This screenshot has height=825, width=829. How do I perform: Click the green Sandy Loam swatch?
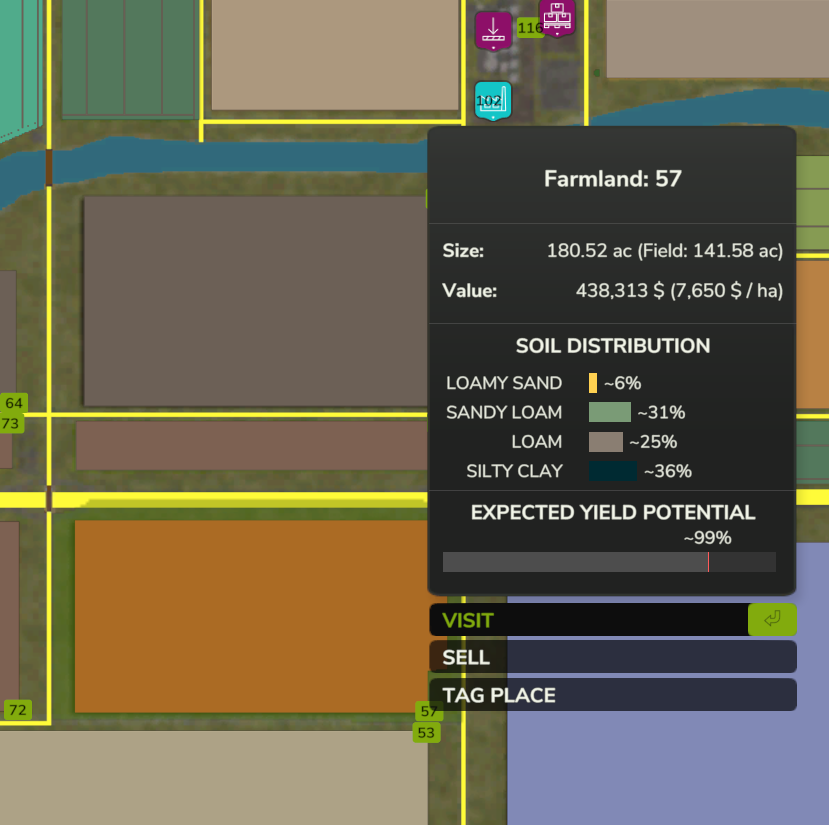(x=610, y=412)
